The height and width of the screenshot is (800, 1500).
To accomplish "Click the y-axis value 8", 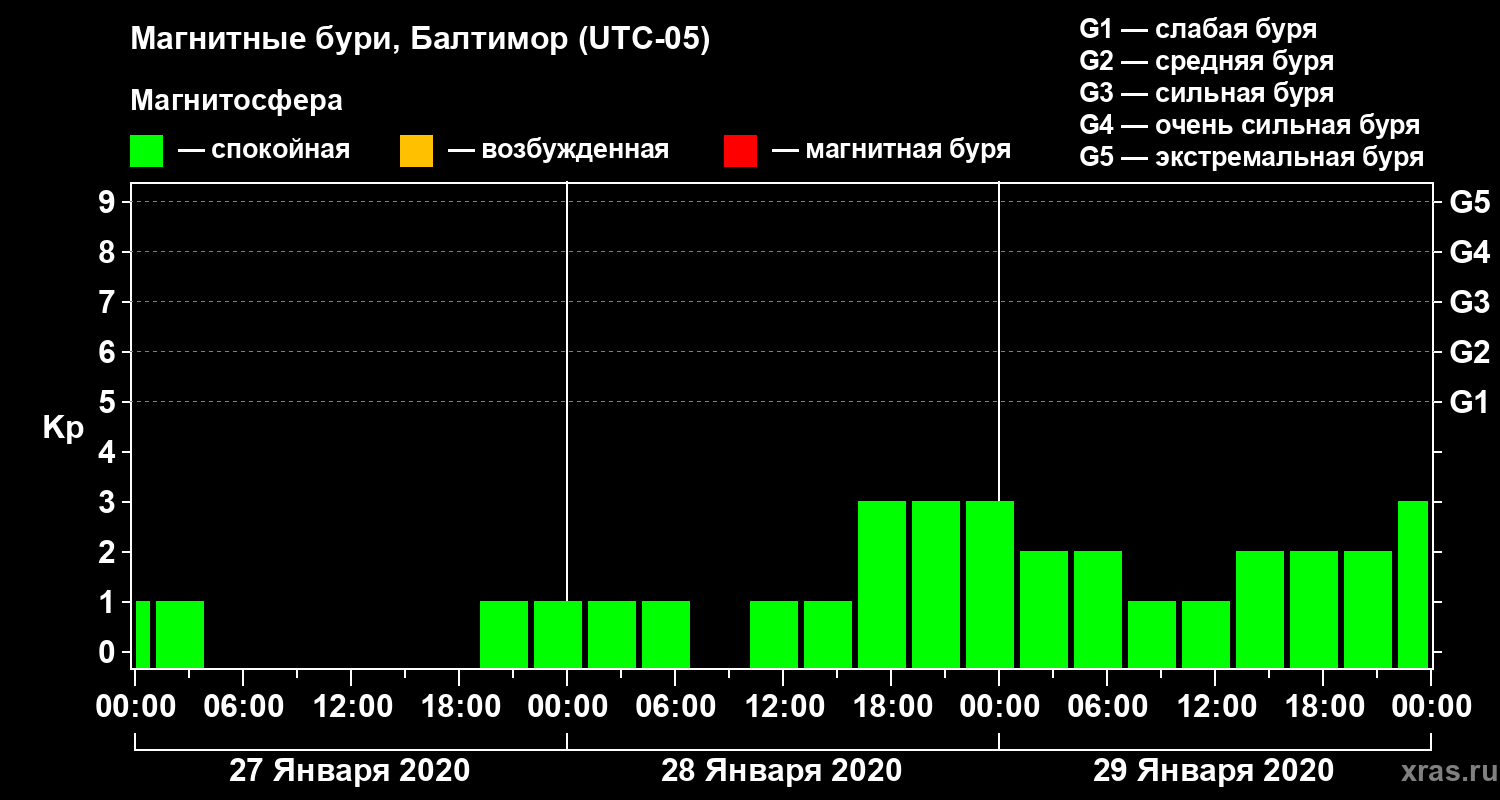I will 109,252.
